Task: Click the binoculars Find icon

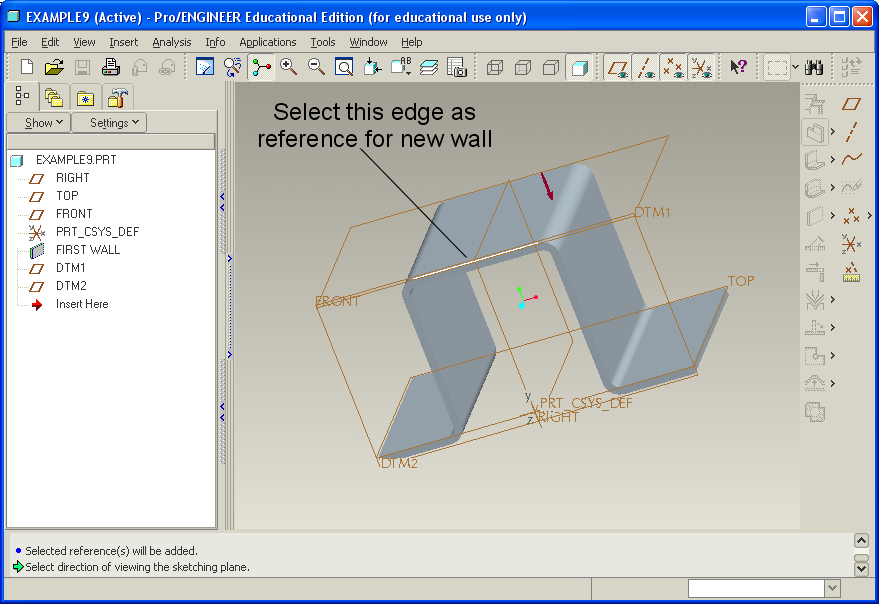Action: pyautogui.click(x=814, y=67)
